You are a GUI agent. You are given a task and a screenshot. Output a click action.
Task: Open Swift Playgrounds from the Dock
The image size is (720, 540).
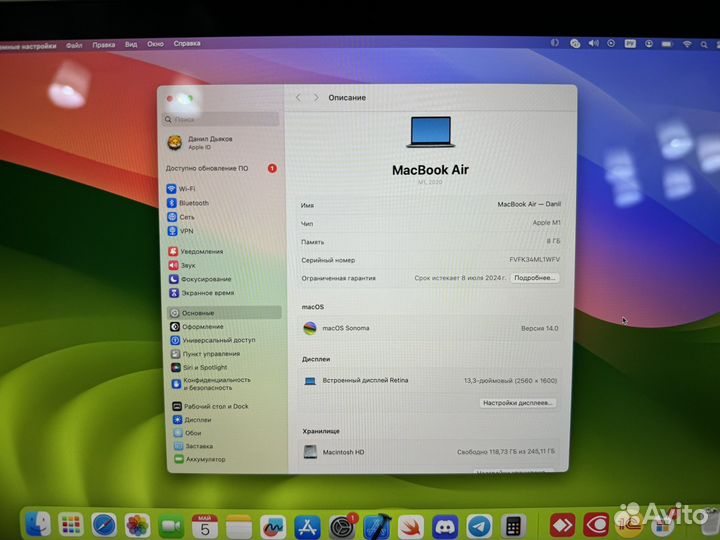[x=411, y=527]
